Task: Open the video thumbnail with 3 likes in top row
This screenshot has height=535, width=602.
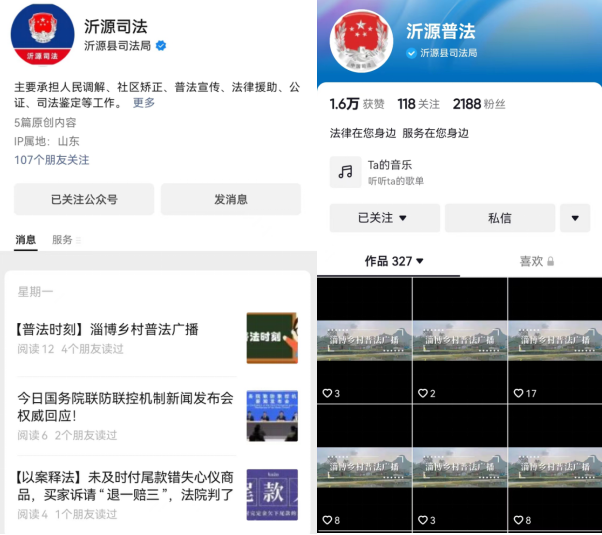Action: pos(364,340)
